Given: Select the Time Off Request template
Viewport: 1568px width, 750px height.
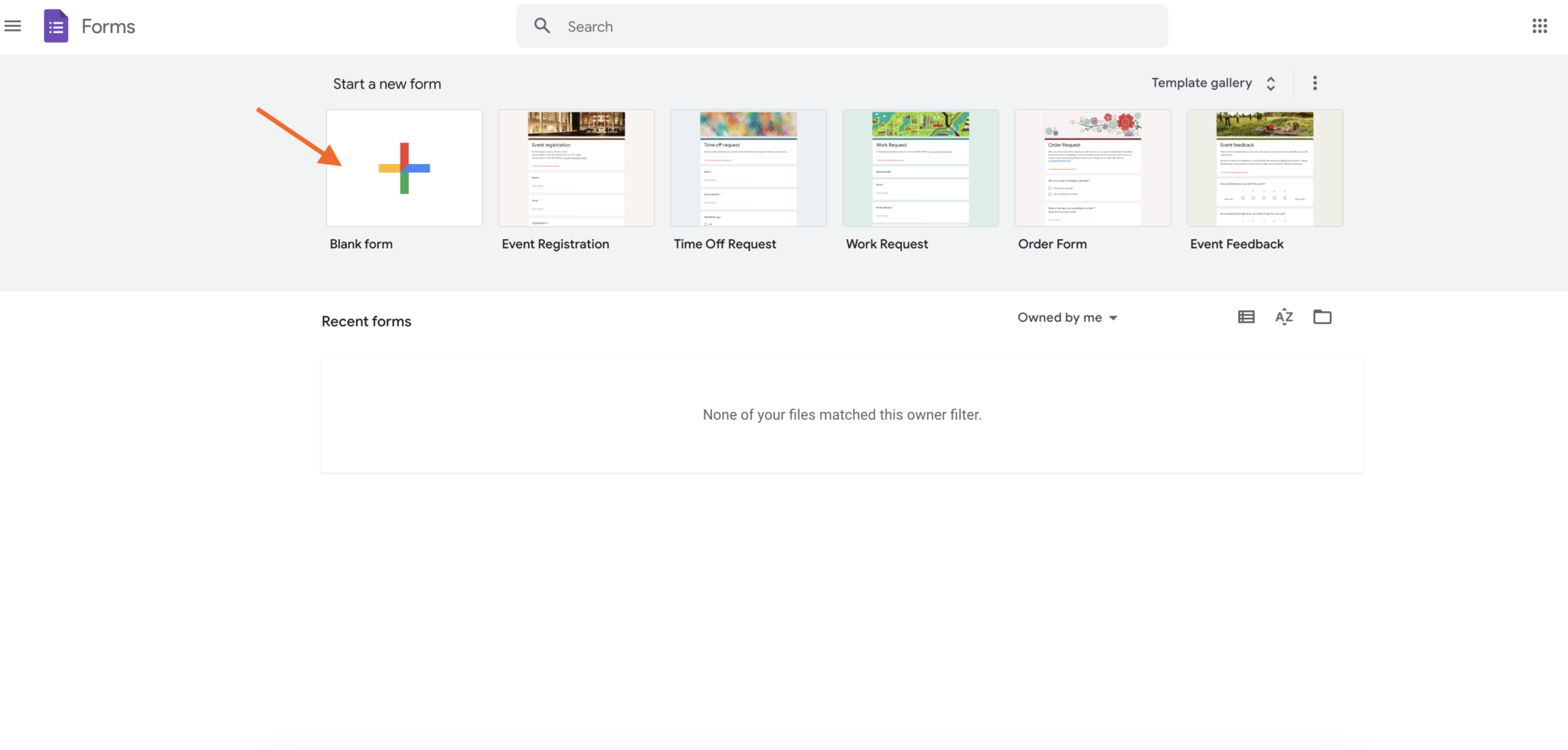Looking at the screenshot, I should click(748, 168).
